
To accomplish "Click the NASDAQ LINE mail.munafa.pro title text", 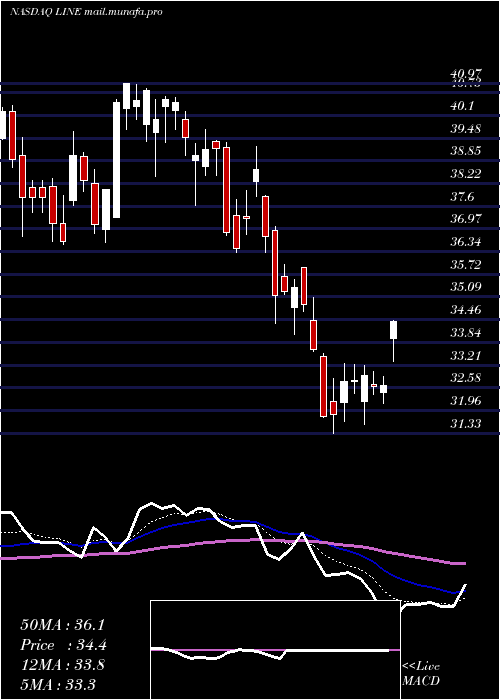I will (86, 12).
